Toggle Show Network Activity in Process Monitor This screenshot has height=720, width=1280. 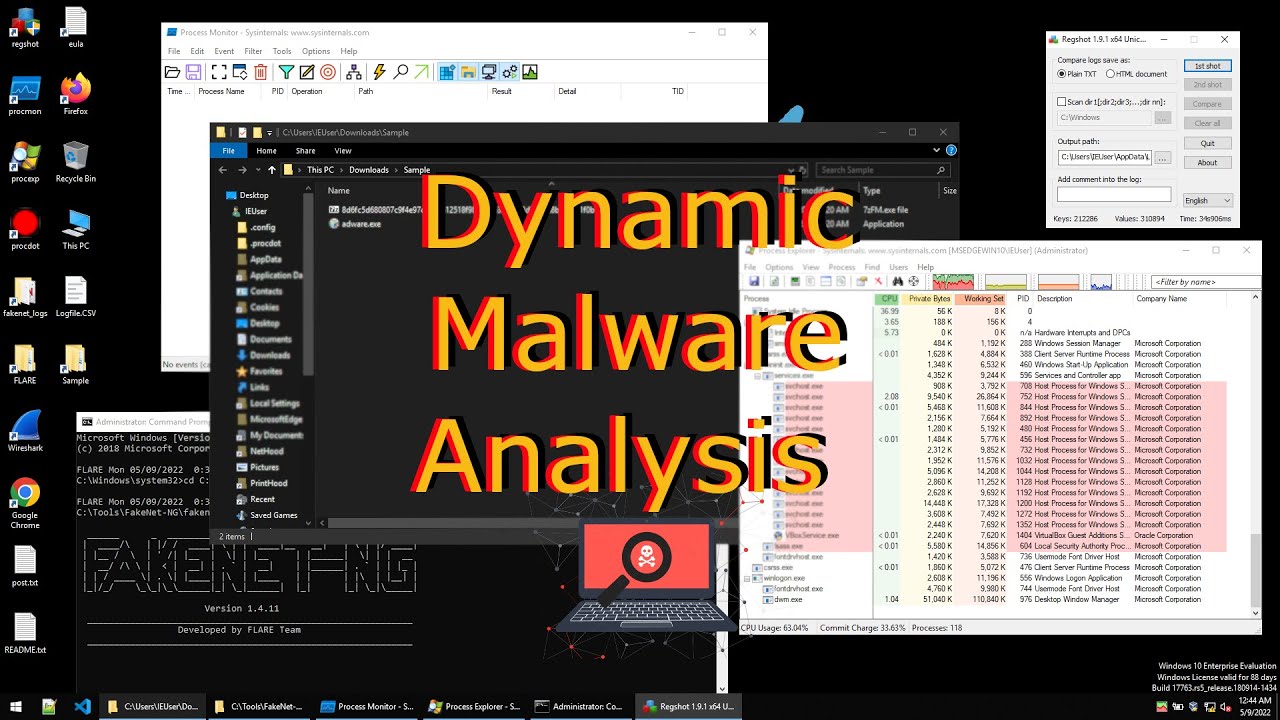tap(488, 72)
